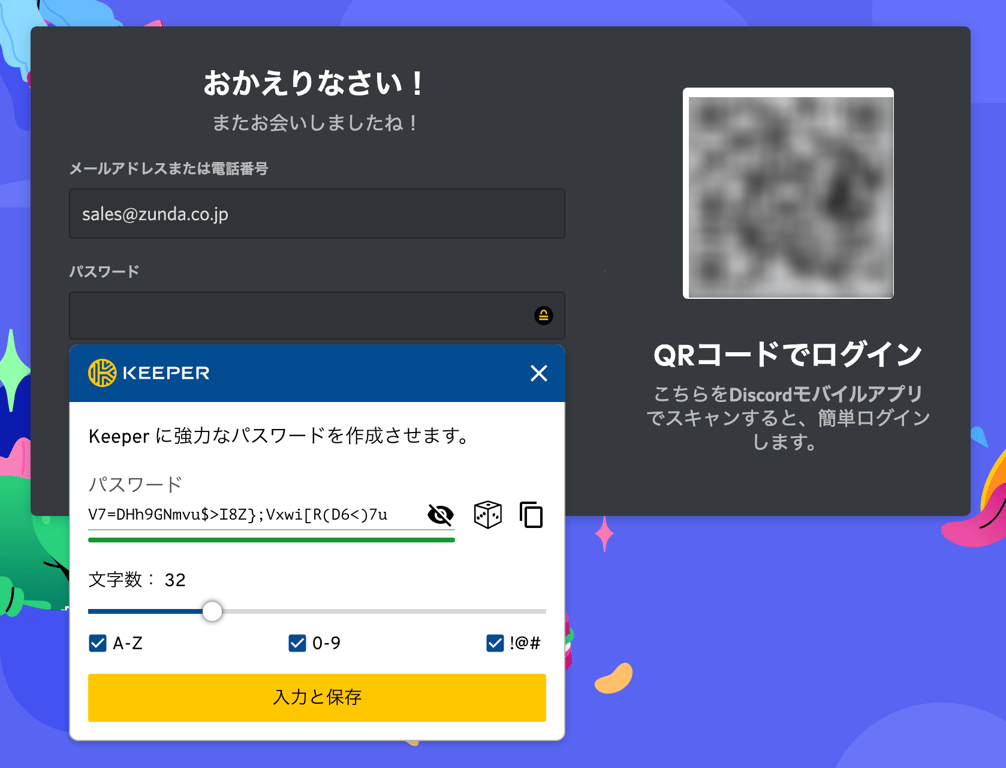Screen dimensions: 1006x768
Task: Toggle the 0-9 digits checkbox
Action: tap(296, 643)
